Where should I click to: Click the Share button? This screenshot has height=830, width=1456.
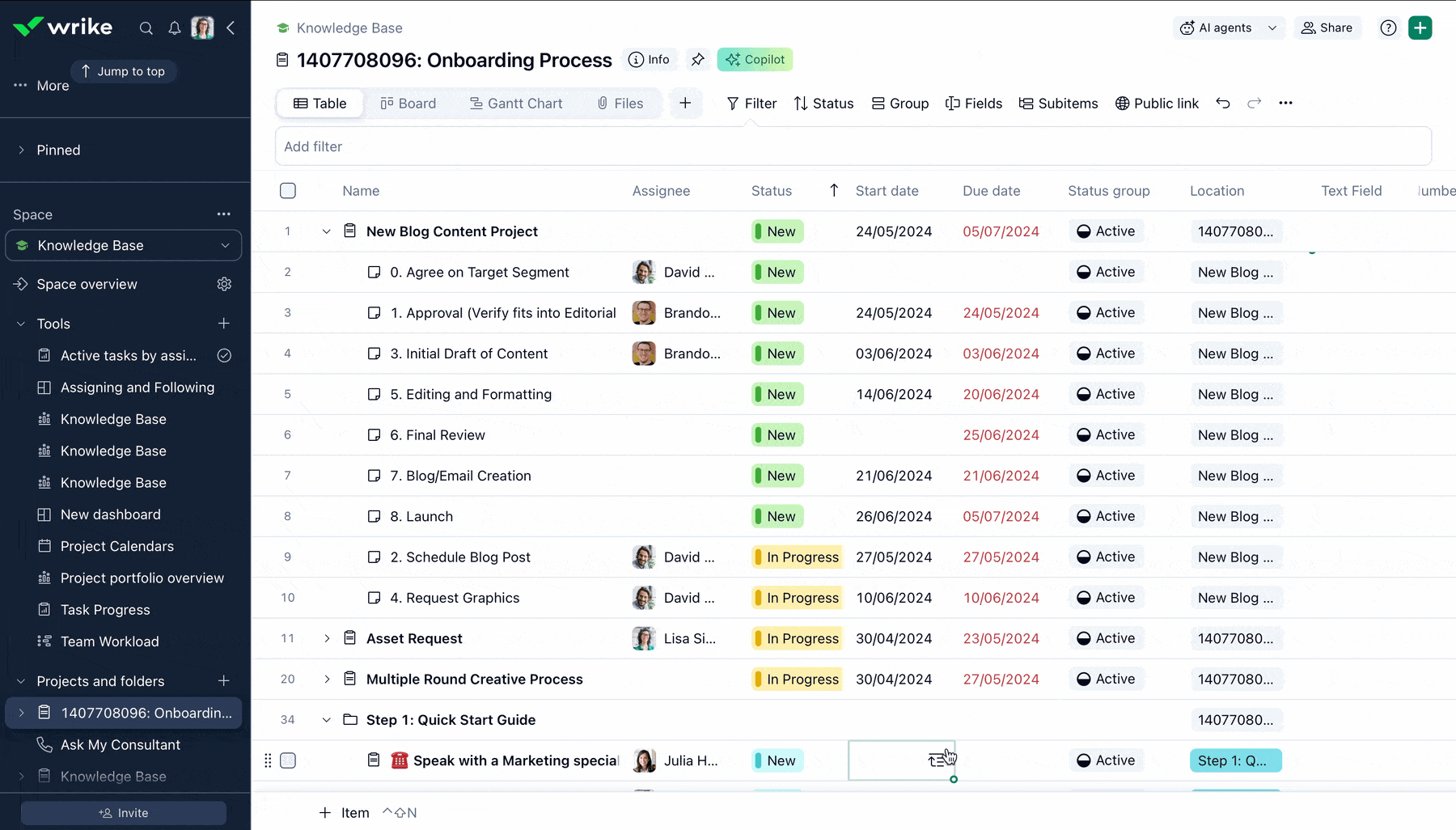(x=1327, y=28)
